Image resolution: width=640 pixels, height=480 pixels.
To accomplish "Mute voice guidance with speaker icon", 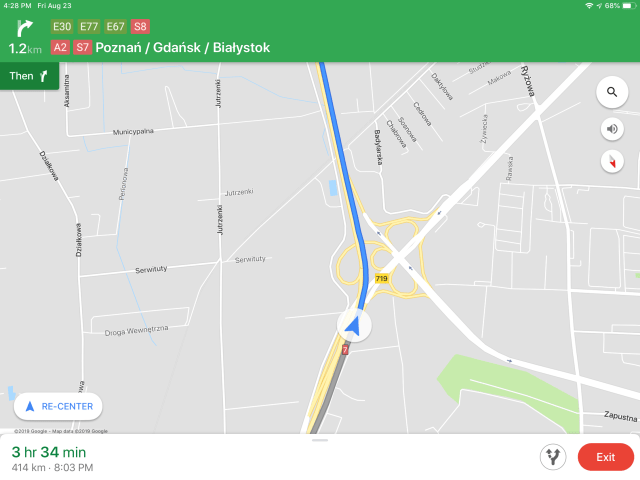I will coord(612,129).
